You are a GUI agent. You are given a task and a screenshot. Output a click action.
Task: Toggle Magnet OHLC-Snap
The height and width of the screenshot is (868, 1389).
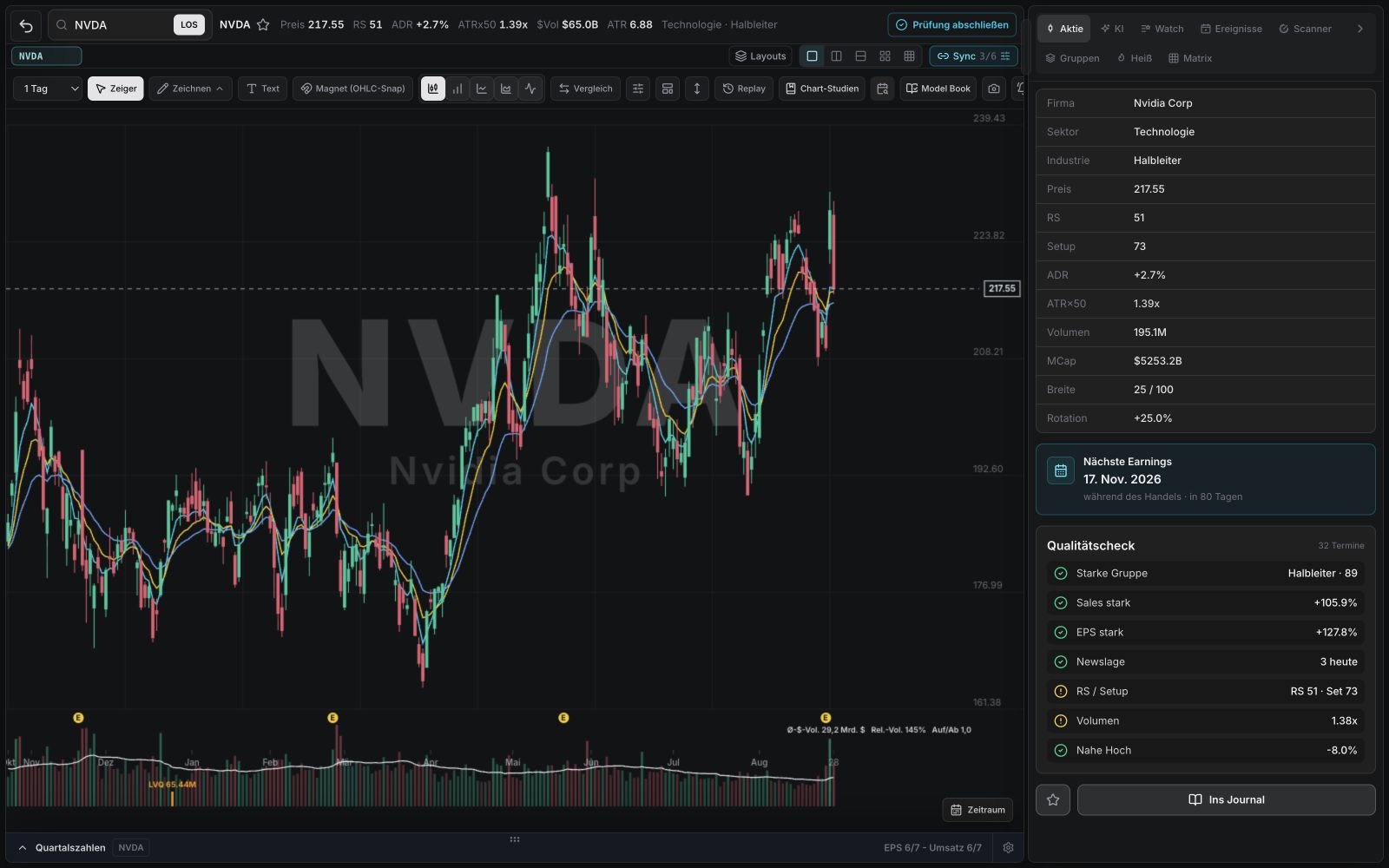pyautogui.click(x=353, y=89)
